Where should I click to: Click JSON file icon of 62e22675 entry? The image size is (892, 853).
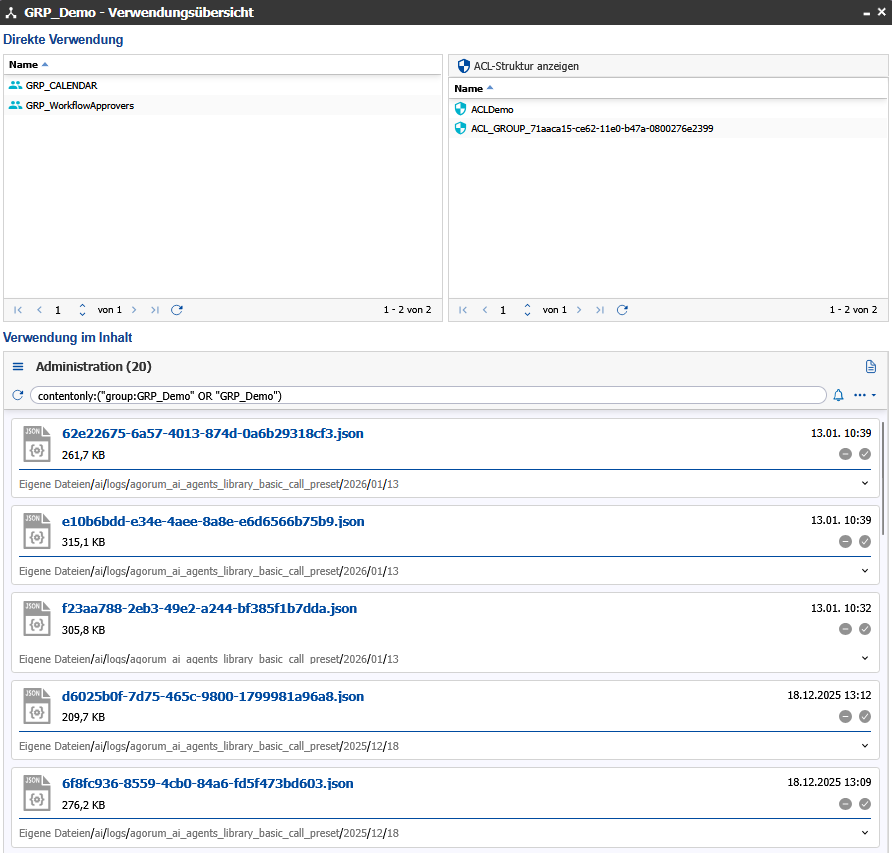click(36, 445)
